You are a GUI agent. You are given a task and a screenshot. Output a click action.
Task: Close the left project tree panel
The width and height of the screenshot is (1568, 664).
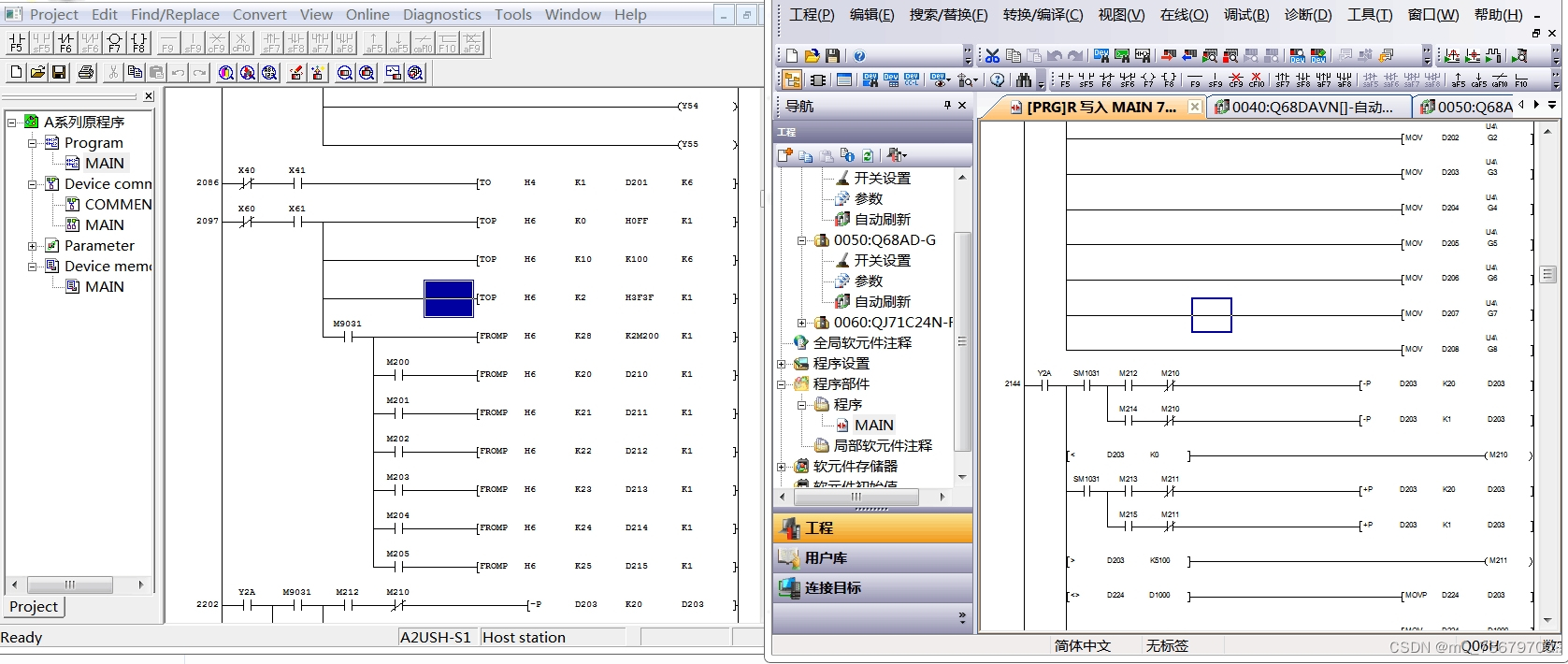click(148, 96)
